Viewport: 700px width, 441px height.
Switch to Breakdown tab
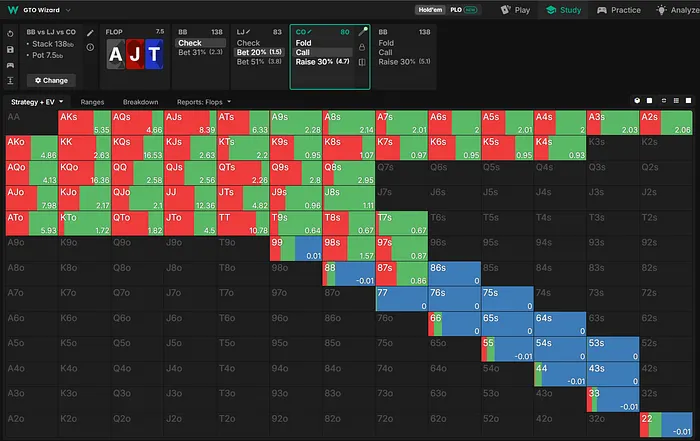pos(141,102)
